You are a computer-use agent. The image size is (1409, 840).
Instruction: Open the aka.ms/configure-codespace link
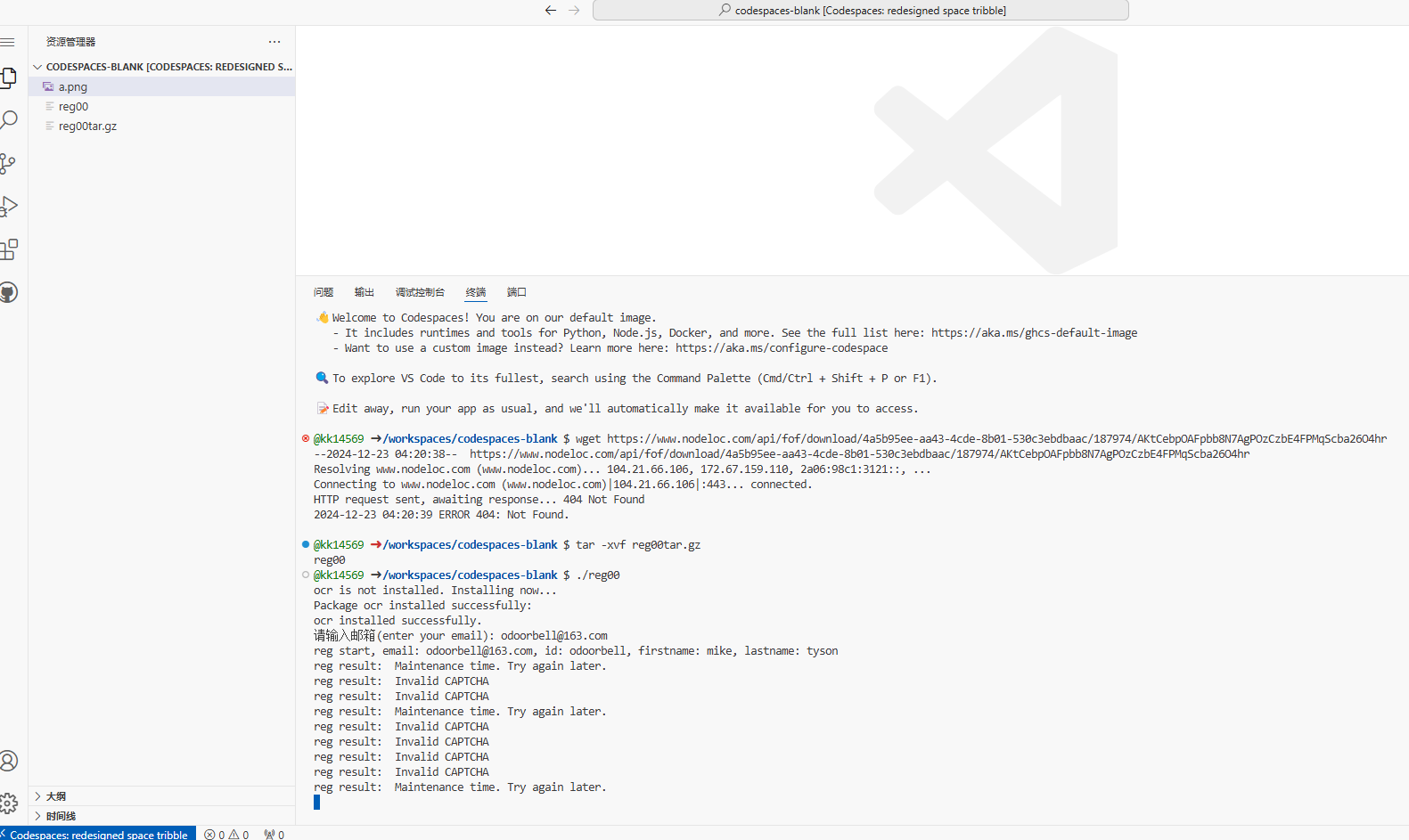coord(782,348)
